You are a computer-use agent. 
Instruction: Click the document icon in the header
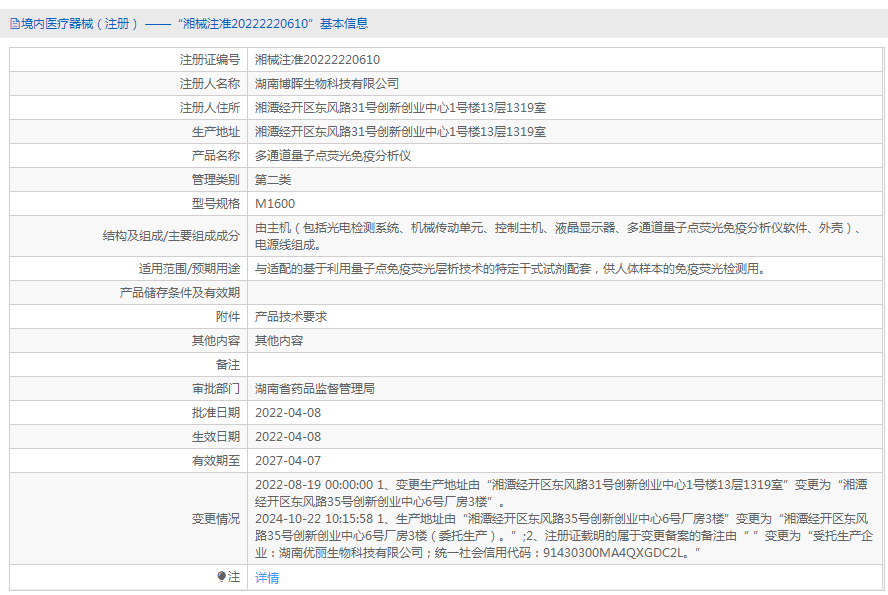click(x=15, y=24)
